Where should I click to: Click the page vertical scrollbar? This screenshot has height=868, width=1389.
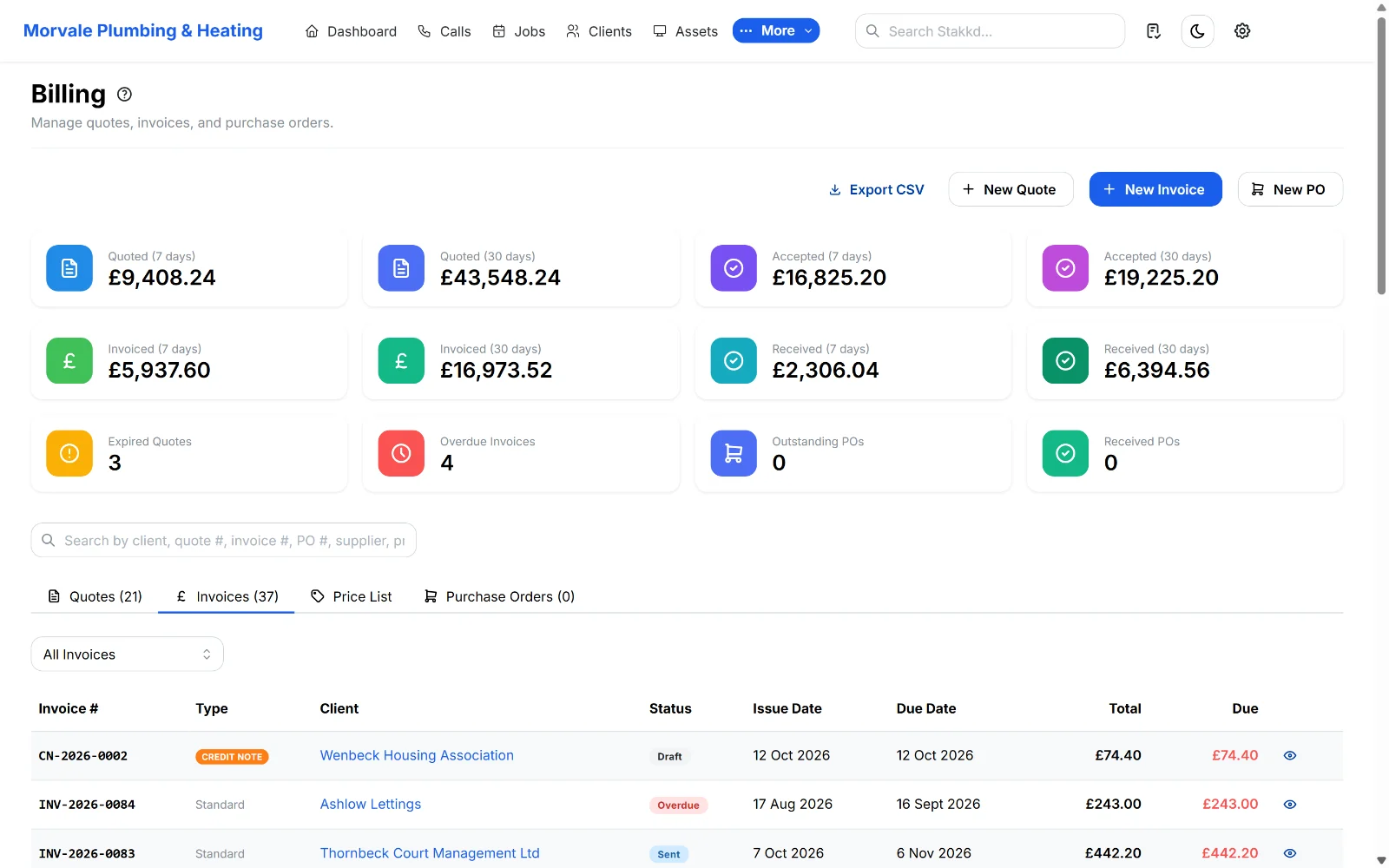[1381, 156]
